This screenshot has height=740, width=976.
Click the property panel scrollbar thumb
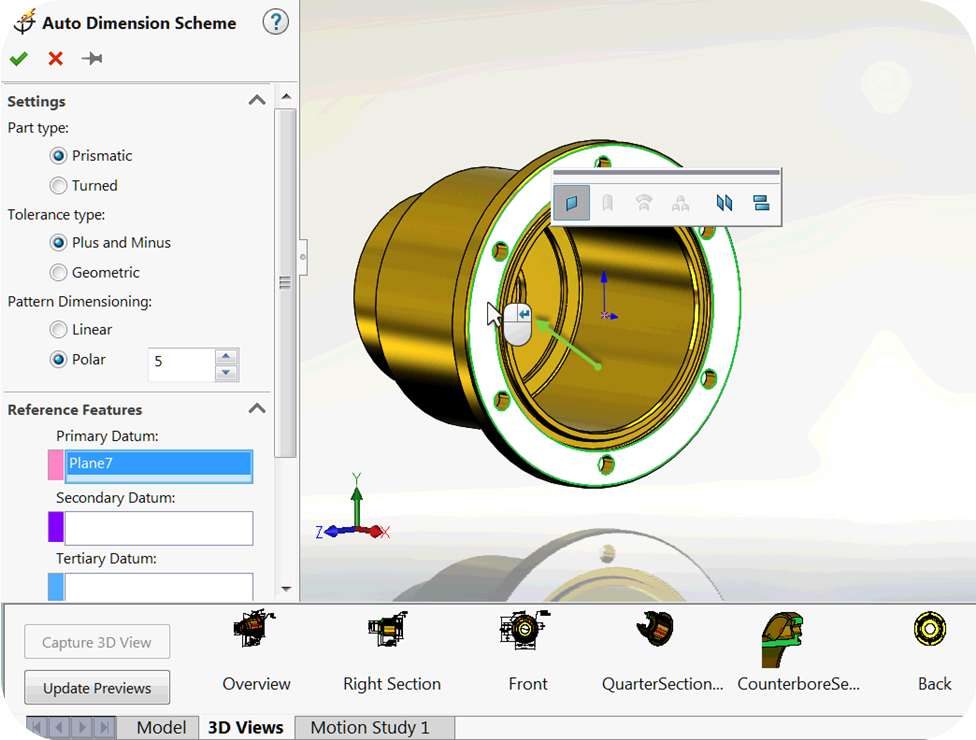click(285, 283)
